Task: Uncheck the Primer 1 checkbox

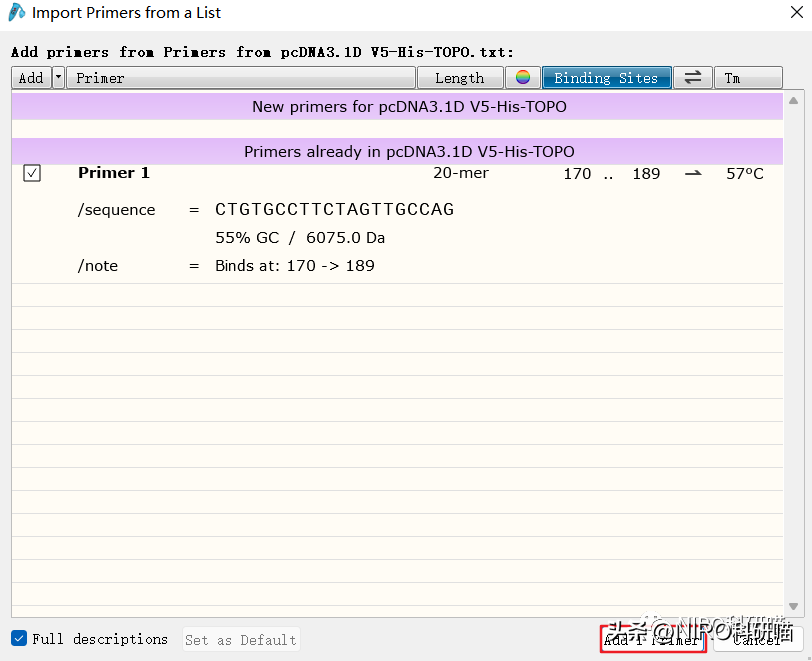Action: pyautogui.click(x=32, y=174)
